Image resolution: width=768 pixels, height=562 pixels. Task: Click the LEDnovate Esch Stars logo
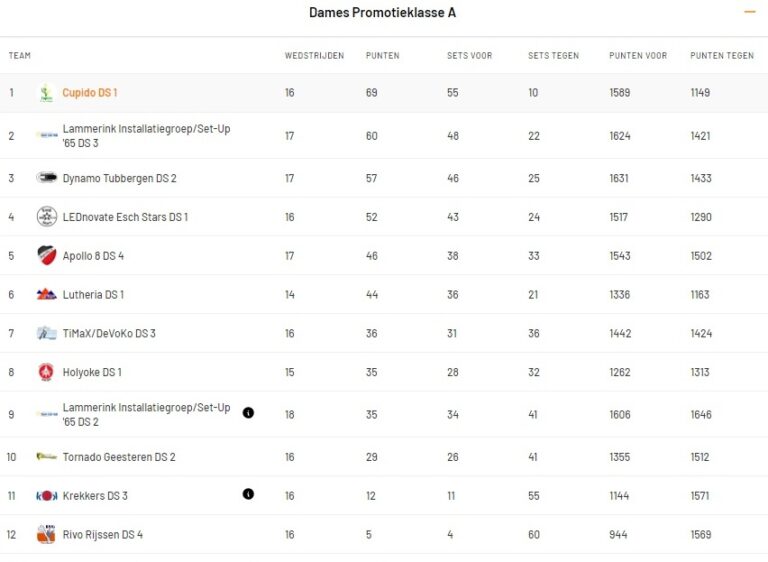(47, 217)
